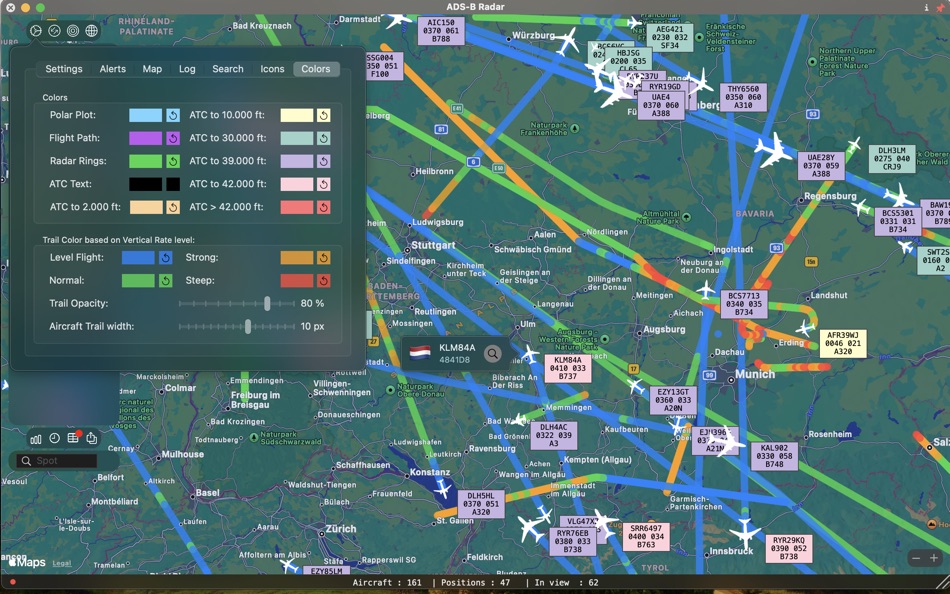Click the red pin icon in title bar
The image size is (950, 594).
940,7
